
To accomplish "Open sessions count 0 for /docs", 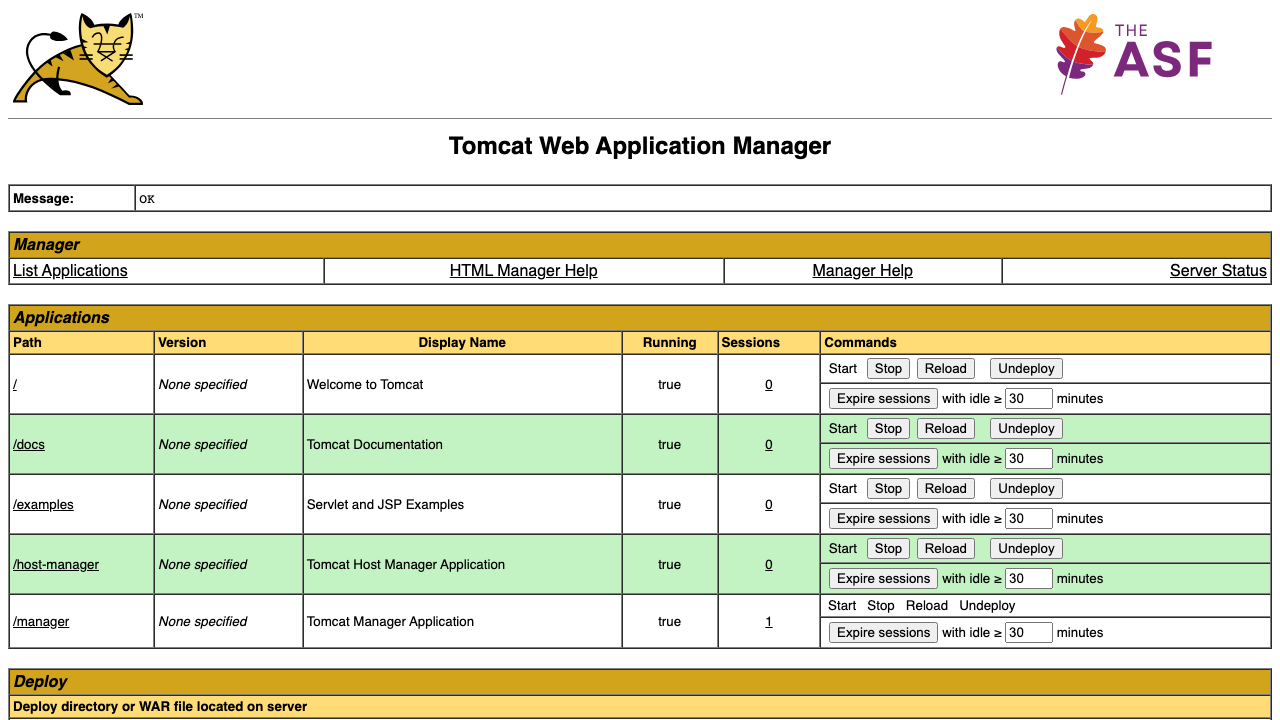I will pos(769,445).
